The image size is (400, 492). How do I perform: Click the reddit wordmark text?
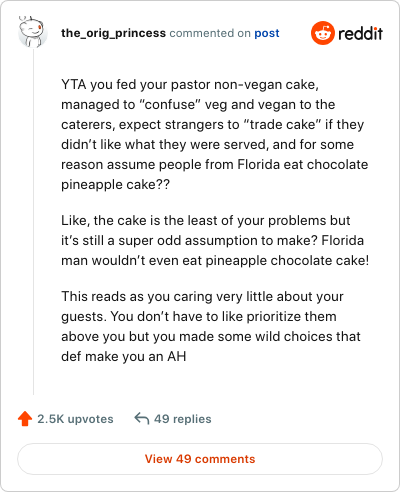[x=360, y=33]
